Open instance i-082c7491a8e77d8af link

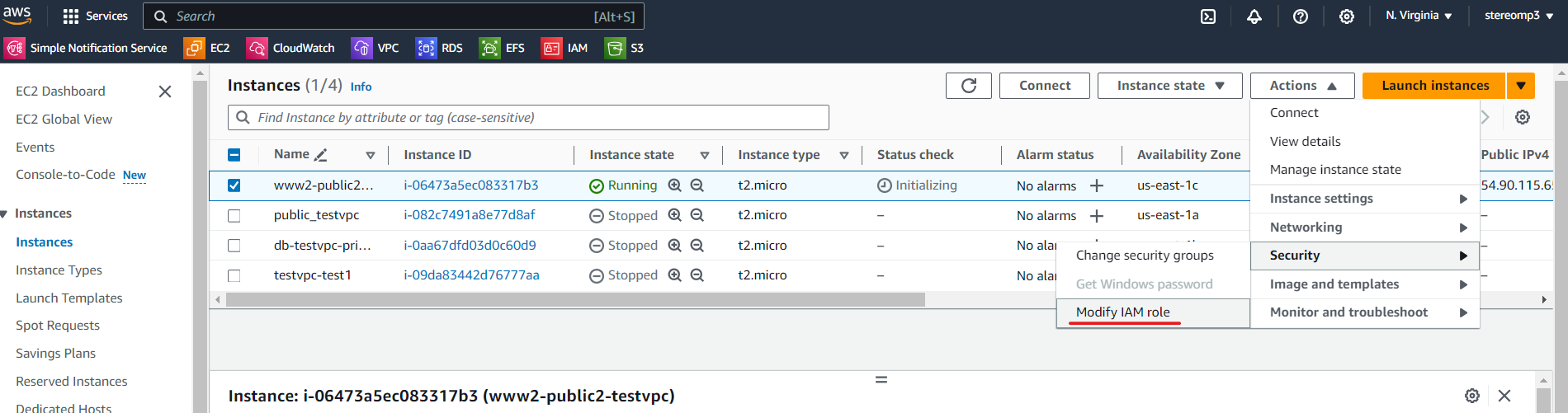470,215
